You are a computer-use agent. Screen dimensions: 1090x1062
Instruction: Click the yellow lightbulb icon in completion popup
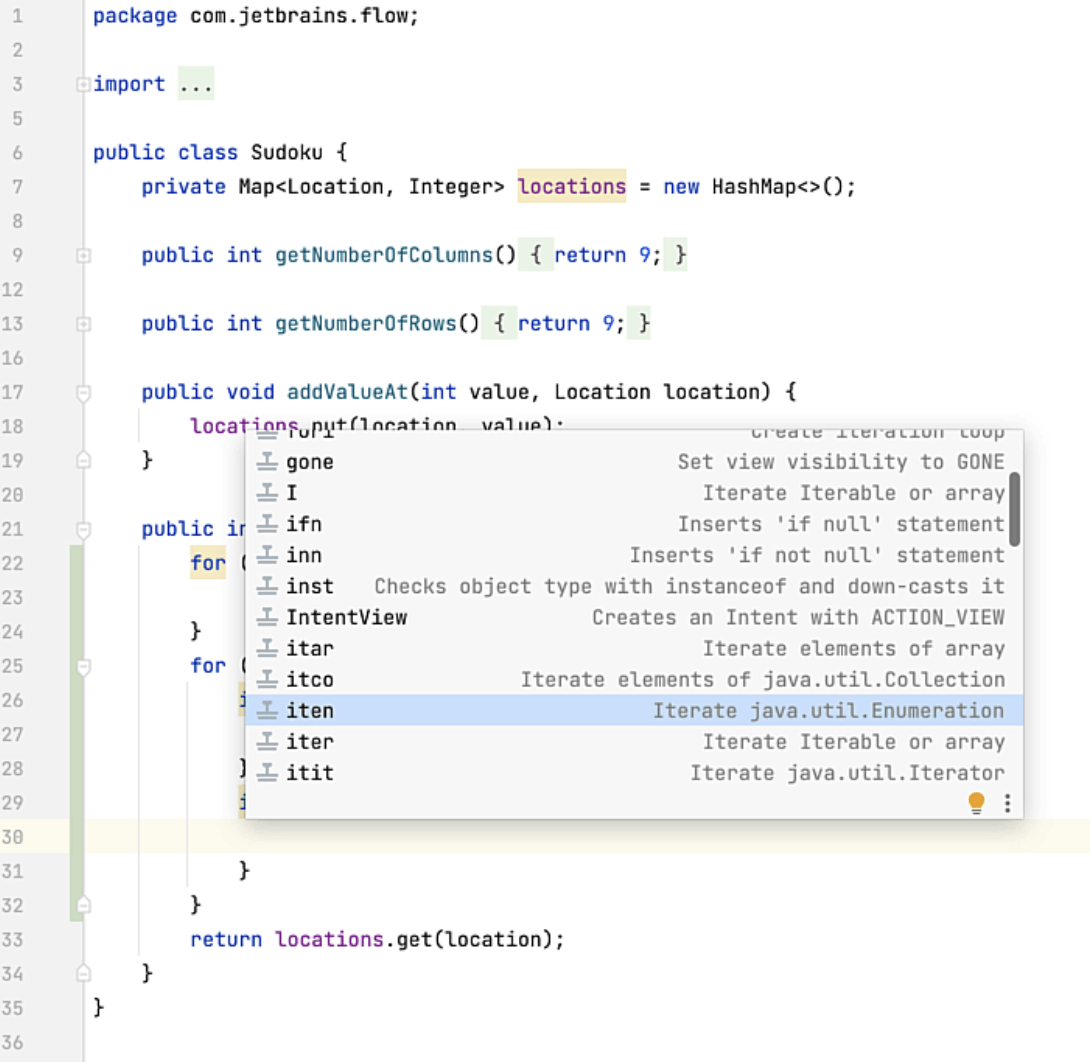(976, 802)
